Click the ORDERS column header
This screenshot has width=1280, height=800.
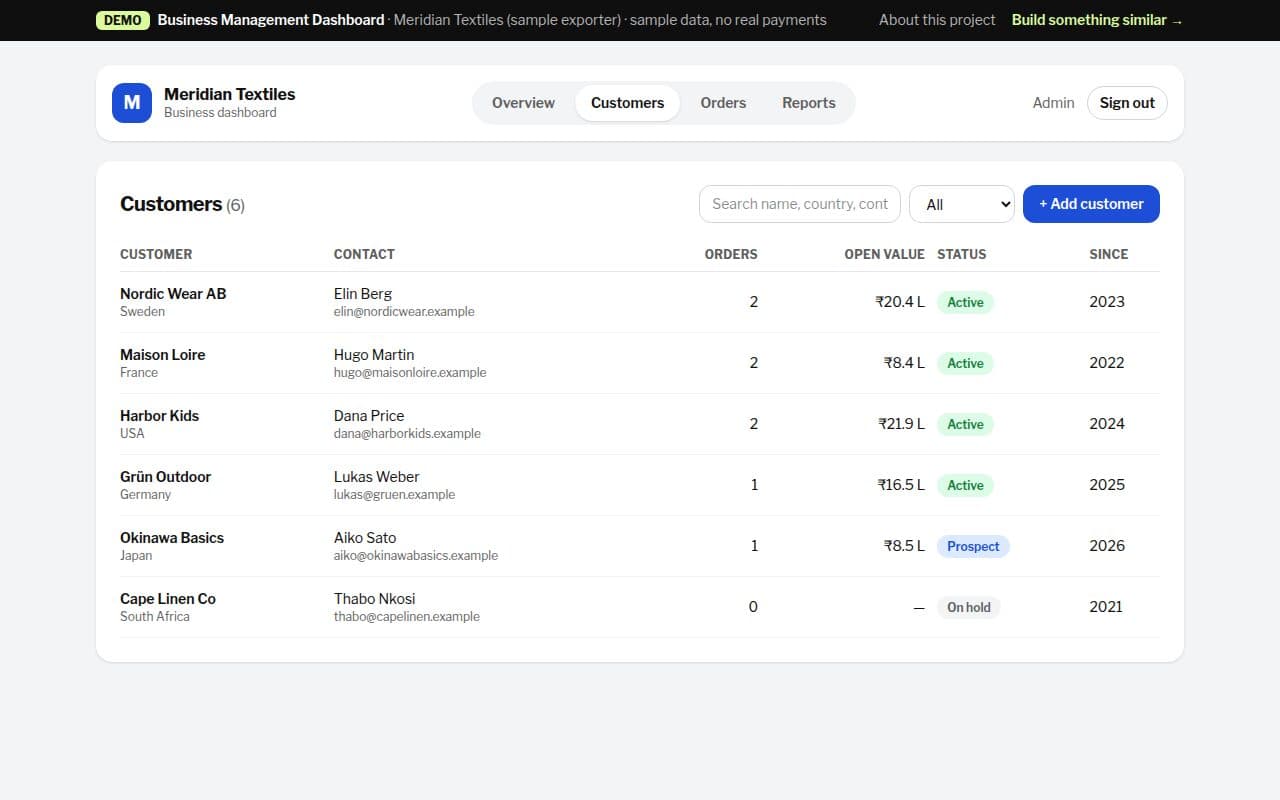[x=731, y=254]
